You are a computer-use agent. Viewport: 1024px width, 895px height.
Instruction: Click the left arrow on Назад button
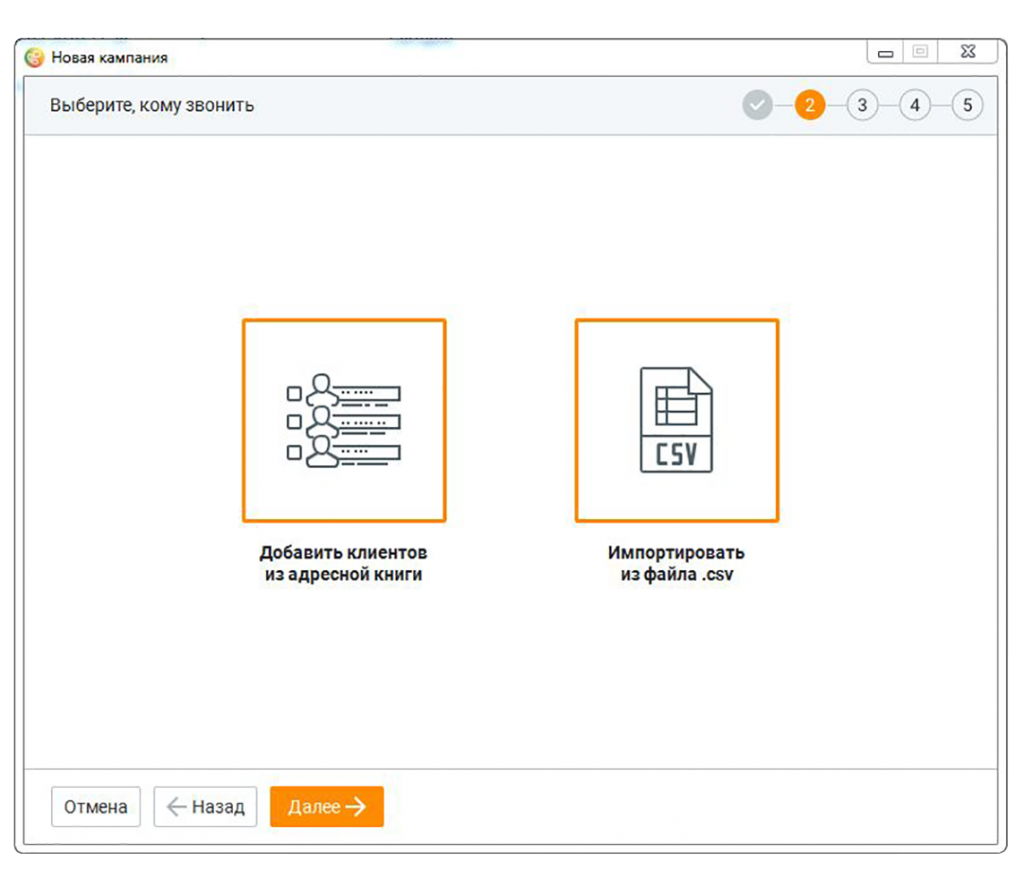(x=176, y=807)
